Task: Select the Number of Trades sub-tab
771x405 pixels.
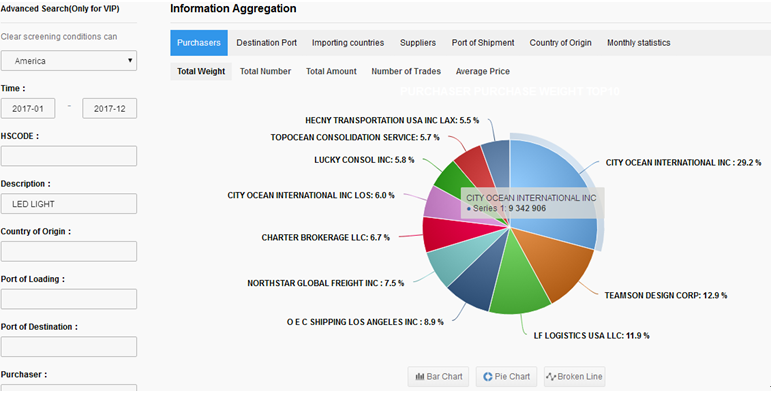Action: click(x=406, y=72)
